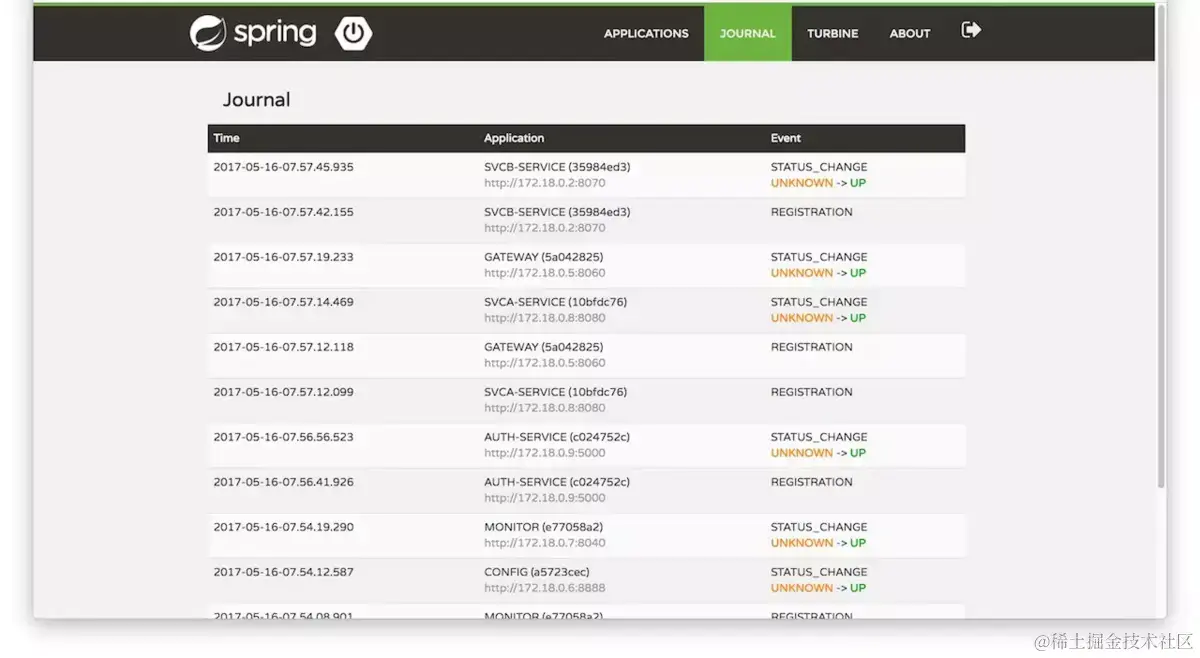Click UNKNOWN status in the 07.57.19.233 GATEWAY row

[x=801, y=273]
